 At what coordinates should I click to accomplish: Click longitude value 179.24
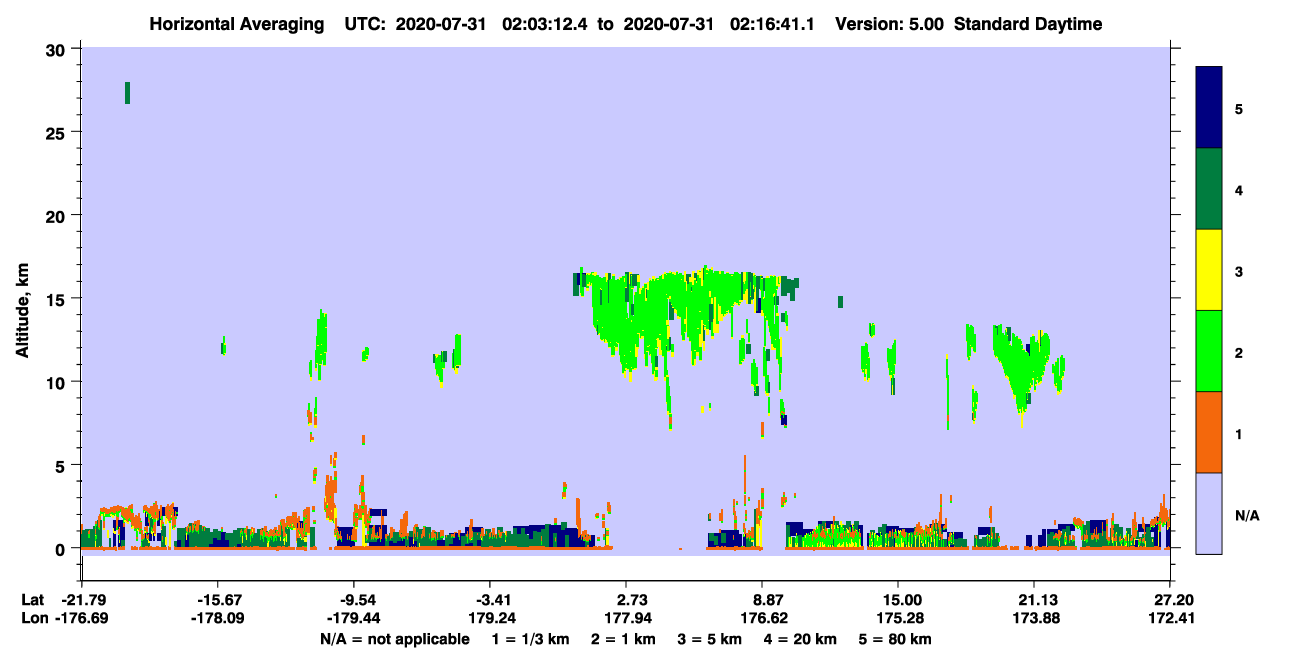(x=491, y=618)
